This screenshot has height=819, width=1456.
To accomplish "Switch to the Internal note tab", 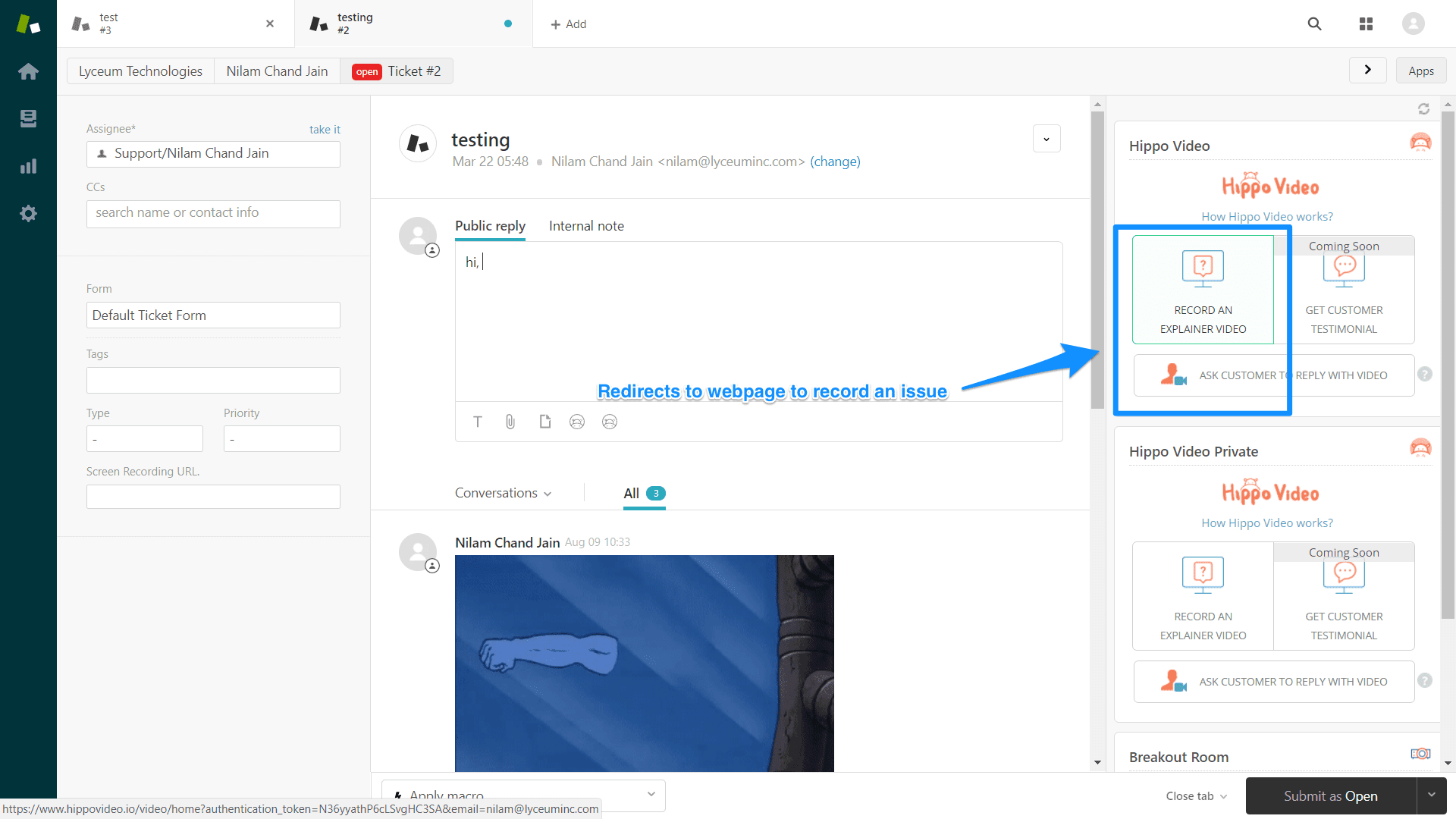I will [586, 226].
